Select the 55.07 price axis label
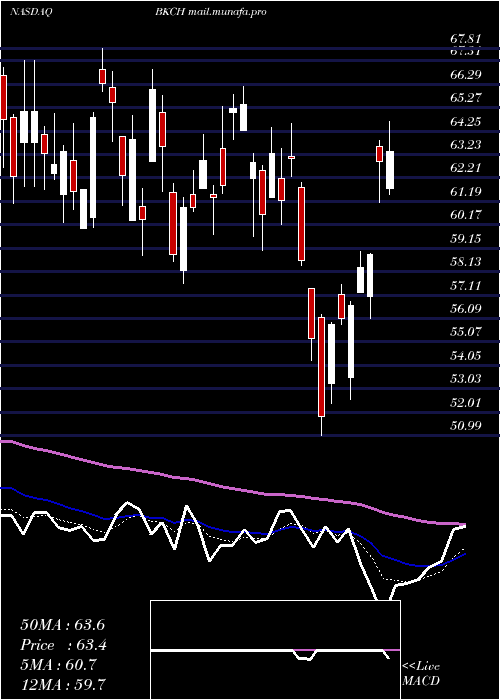Image resolution: width=500 pixels, height=700 pixels. click(466, 332)
